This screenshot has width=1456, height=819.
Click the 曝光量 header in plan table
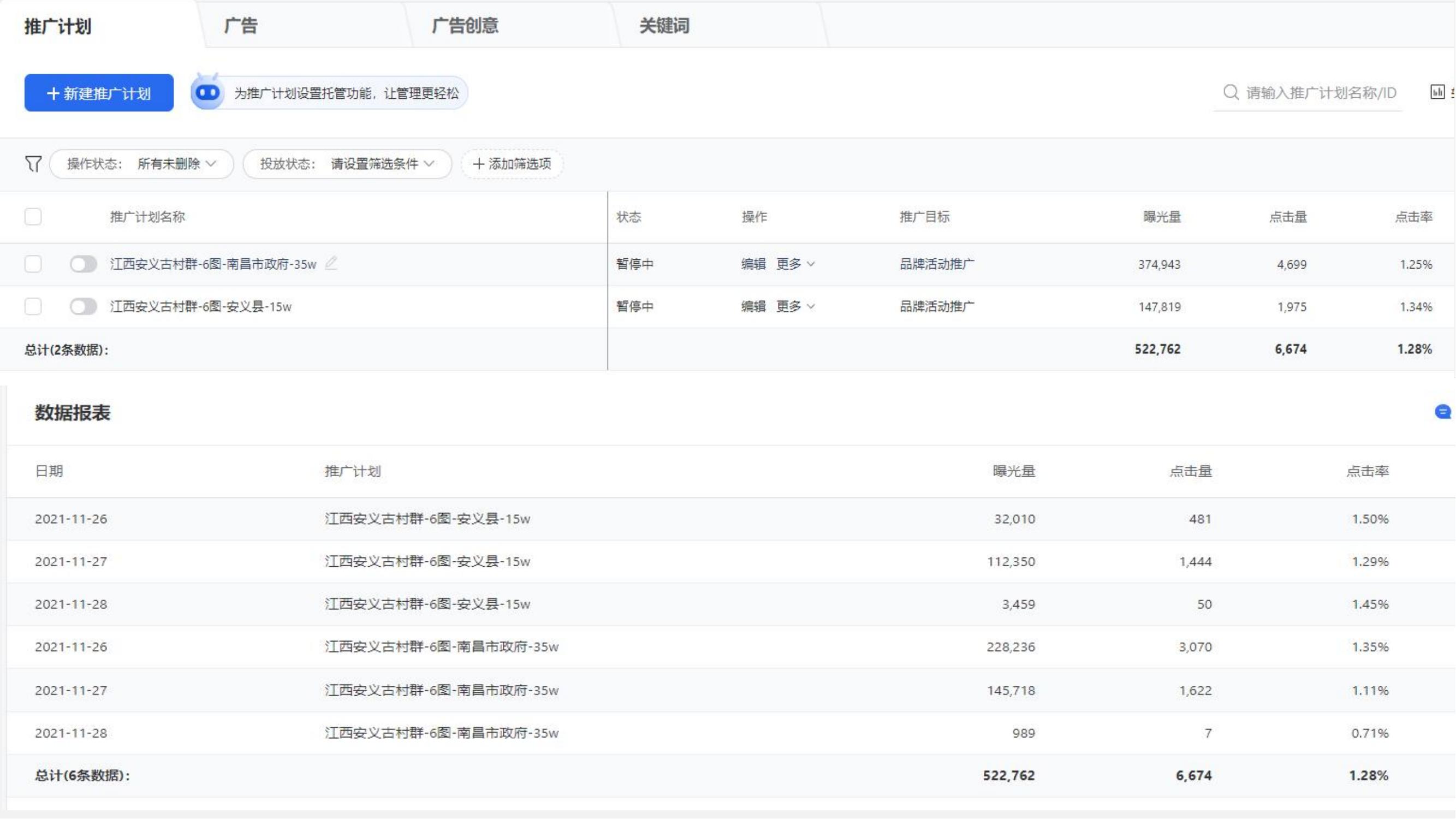tap(1162, 216)
